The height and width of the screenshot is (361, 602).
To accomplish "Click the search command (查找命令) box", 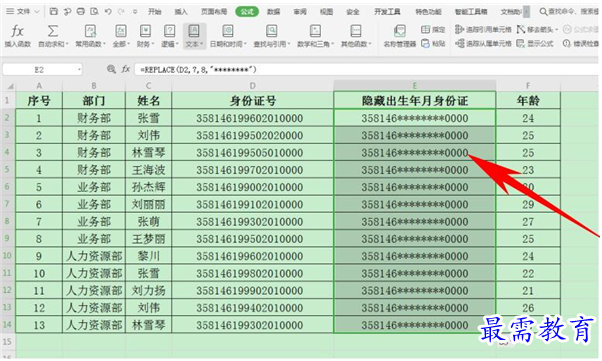I will tap(569, 12).
